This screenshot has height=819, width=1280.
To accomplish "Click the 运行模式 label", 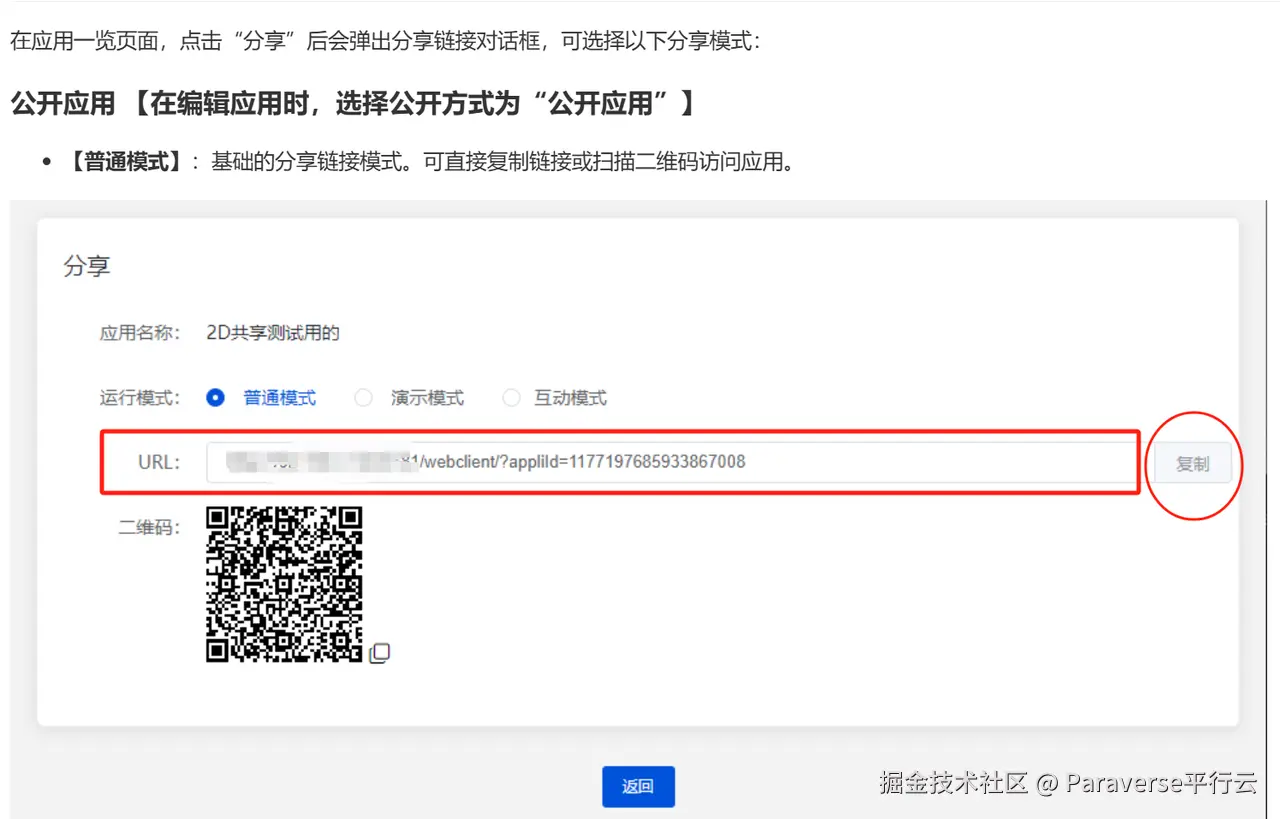I will pos(139,398).
